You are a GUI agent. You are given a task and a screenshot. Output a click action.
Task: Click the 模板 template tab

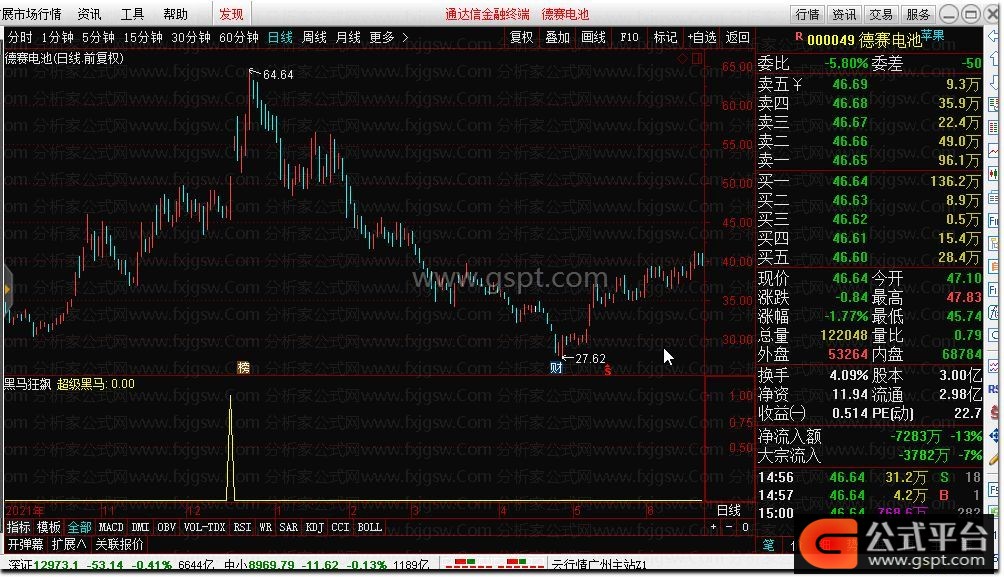click(x=49, y=528)
